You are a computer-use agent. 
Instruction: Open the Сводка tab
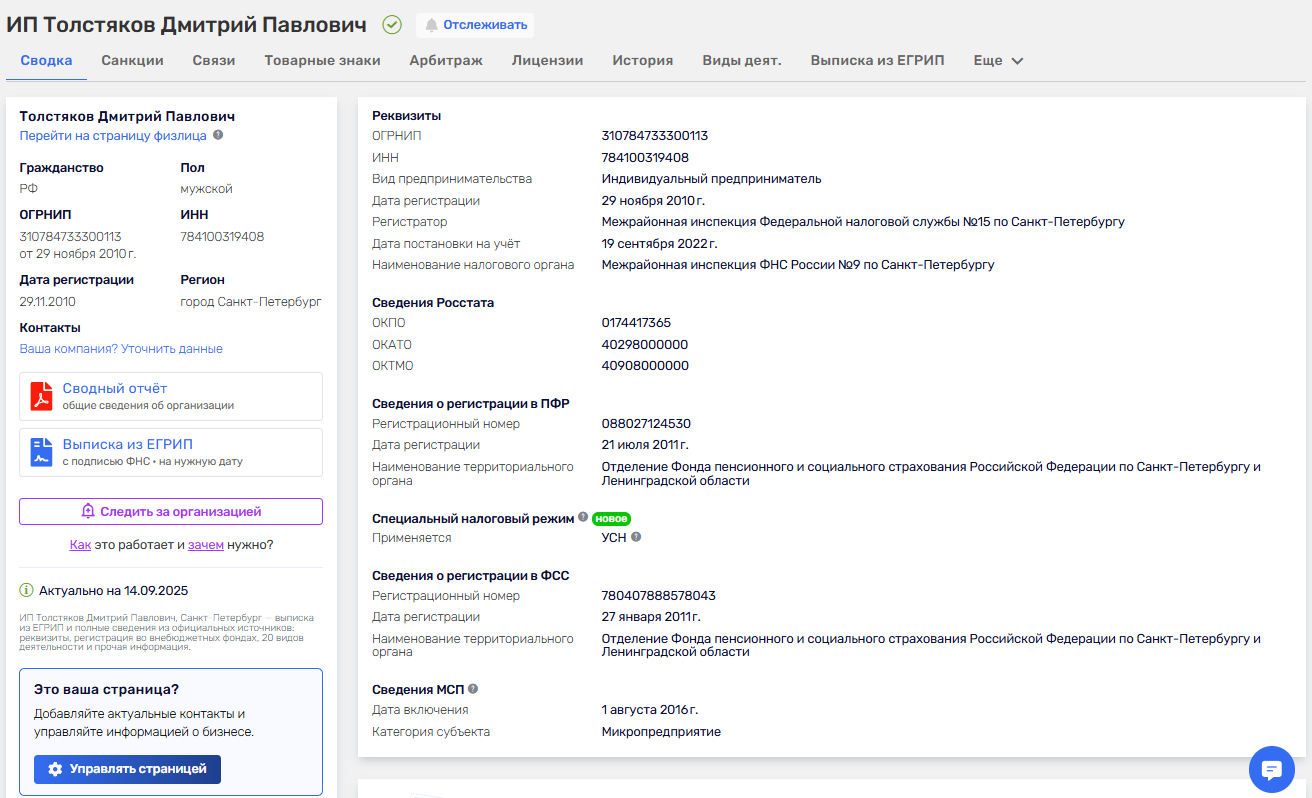[x=46, y=60]
